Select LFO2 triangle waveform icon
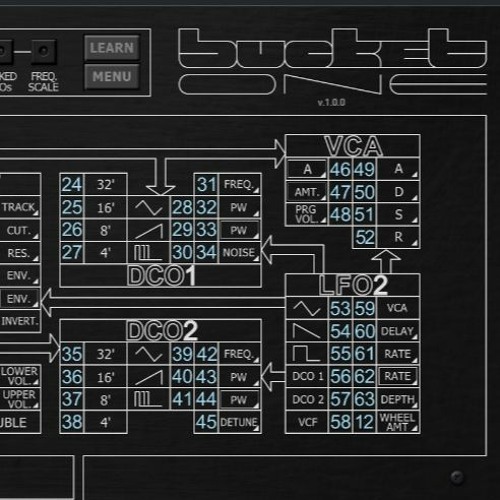Viewport: 500px width, 500px height. click(307, 308)
